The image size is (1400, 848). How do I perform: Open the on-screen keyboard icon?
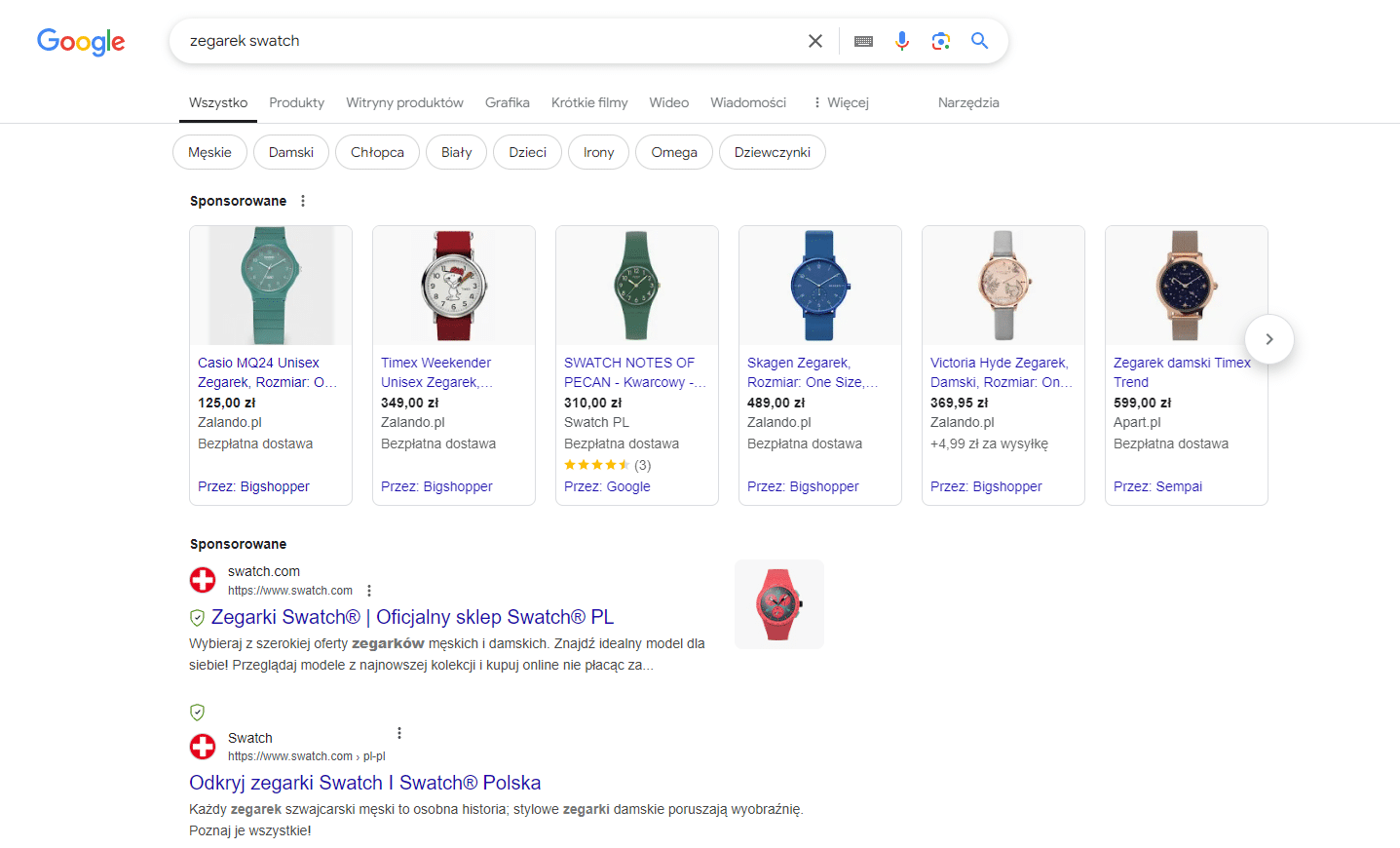tap(863, 41)
